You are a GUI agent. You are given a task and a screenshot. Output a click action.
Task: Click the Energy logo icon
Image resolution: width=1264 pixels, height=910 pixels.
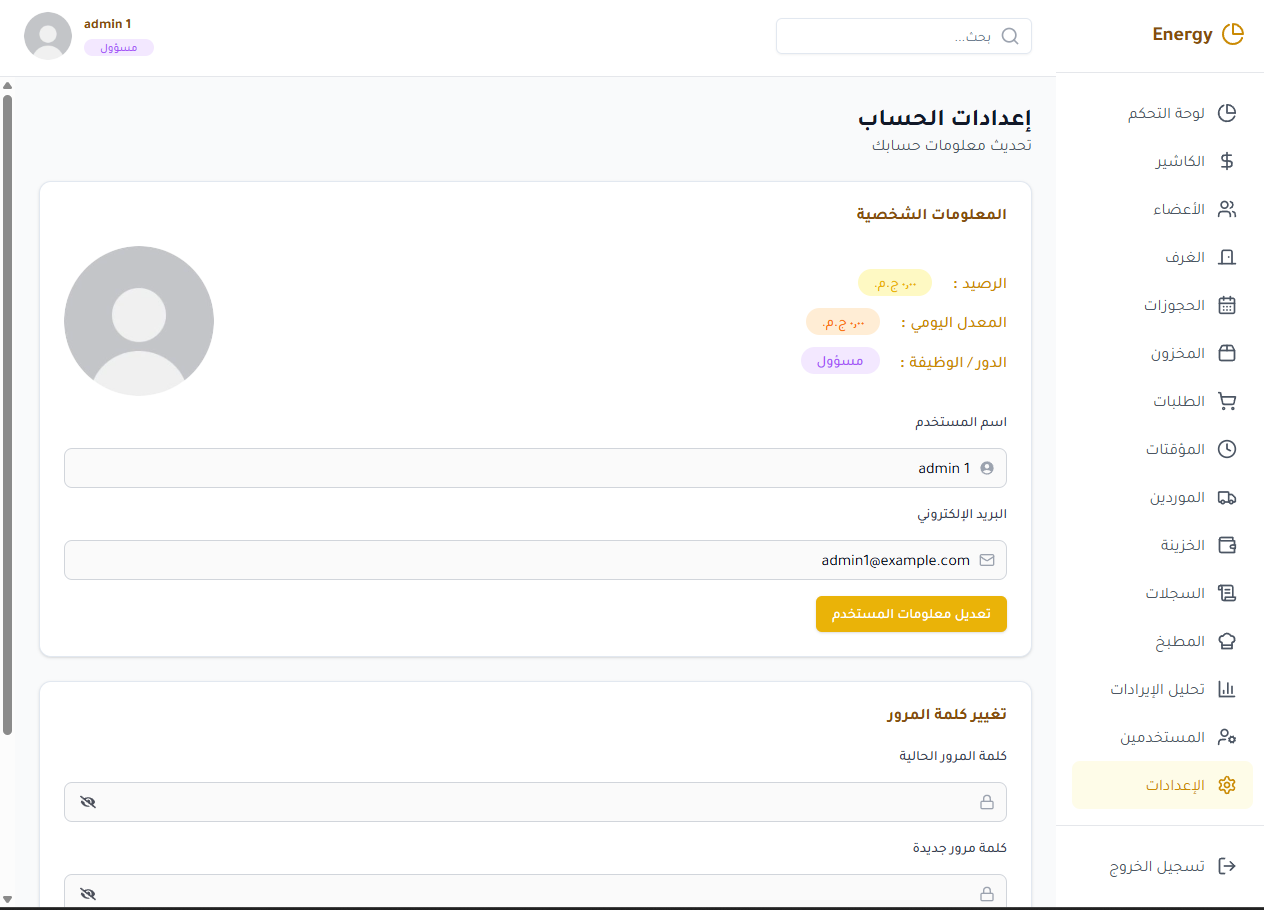coord(1233,34)
